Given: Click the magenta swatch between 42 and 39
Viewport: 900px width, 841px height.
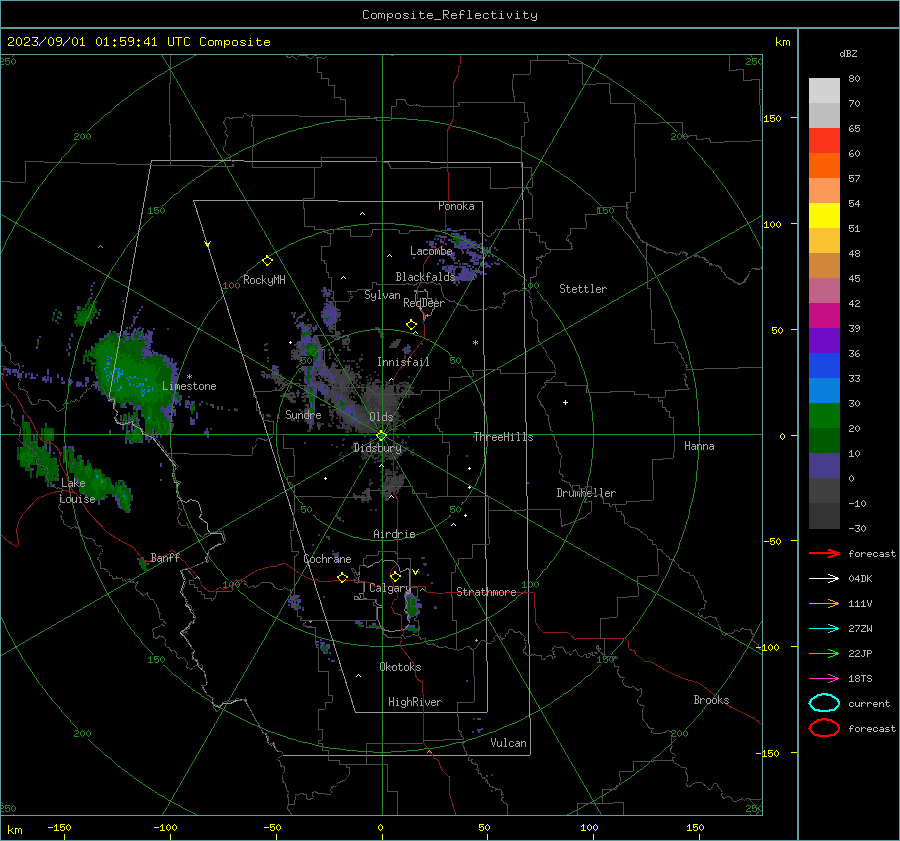Looking at the screenshot, I should (824, 316).
